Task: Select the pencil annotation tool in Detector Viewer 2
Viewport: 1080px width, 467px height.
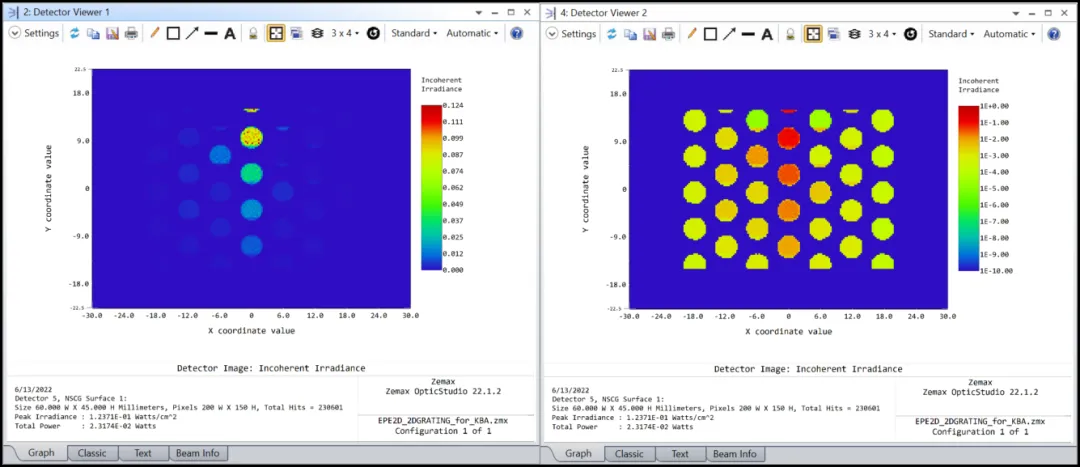Action: coord(691,33)
